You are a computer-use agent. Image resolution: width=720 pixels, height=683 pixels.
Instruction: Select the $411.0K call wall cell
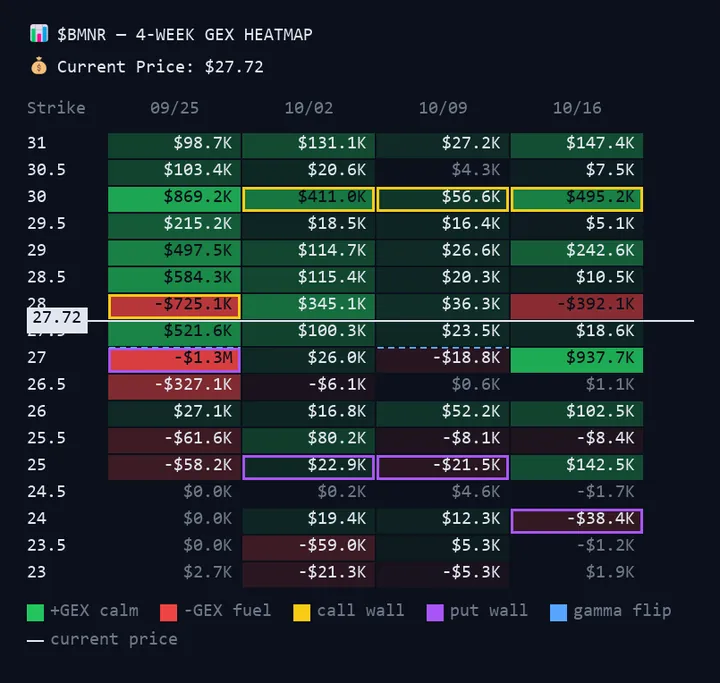click(x=308, y=199)
